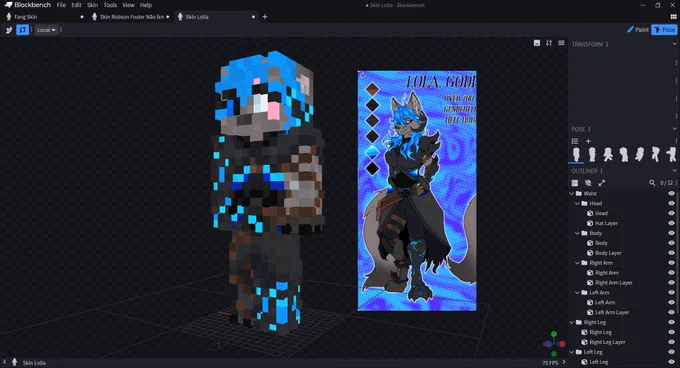680x368 pixels.
Task: Click the outliner expand arrows icon
Action: [x=602, y=183]
